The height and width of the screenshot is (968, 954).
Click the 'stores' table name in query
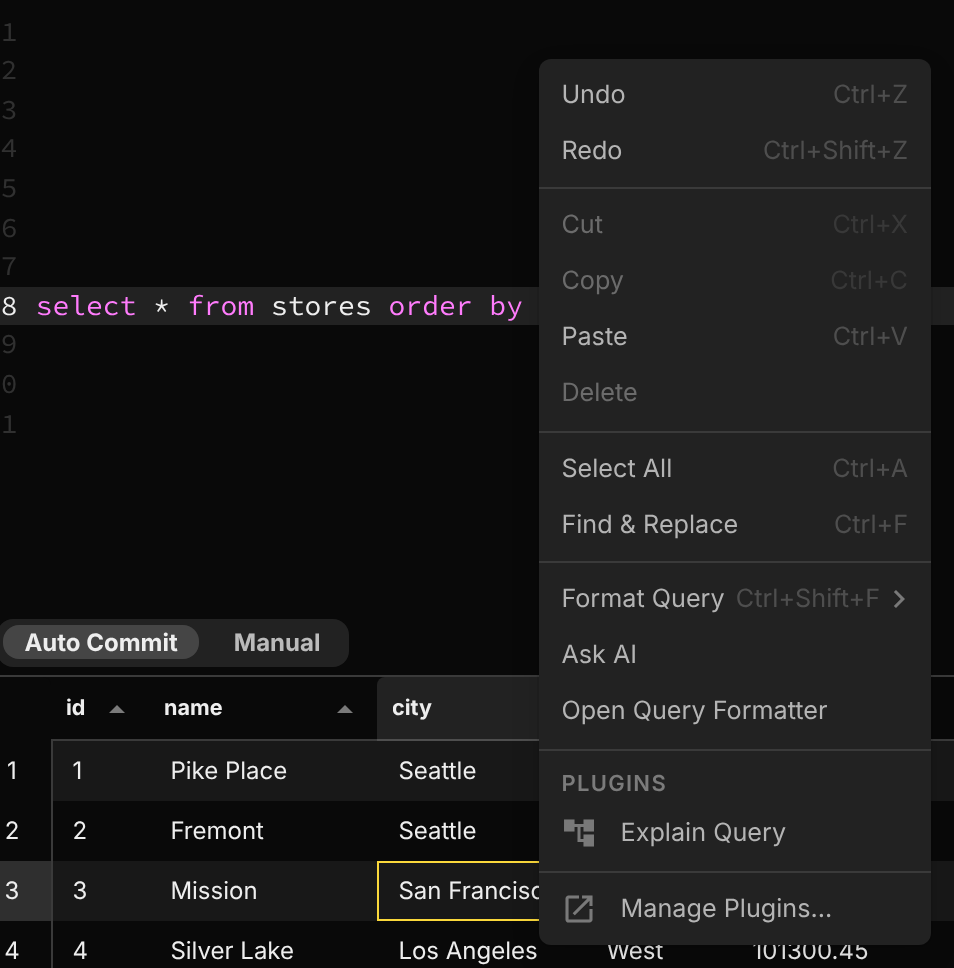(x=321, y=307)
